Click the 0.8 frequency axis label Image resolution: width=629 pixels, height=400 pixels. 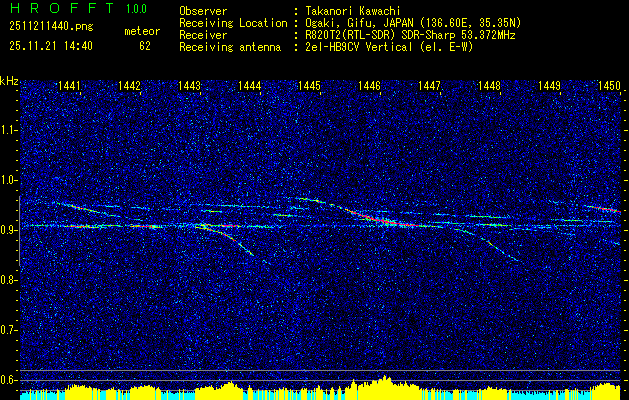tap(7, 280)
